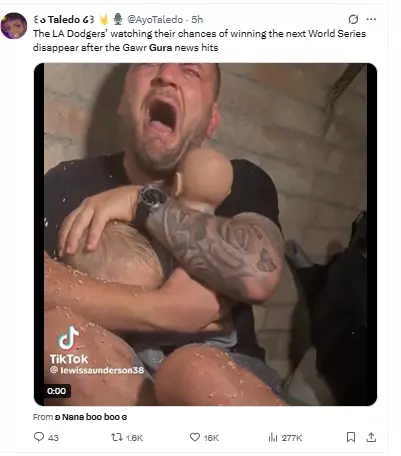
Task: Open the Nana boo boo source account
Action: click(91, 417)
